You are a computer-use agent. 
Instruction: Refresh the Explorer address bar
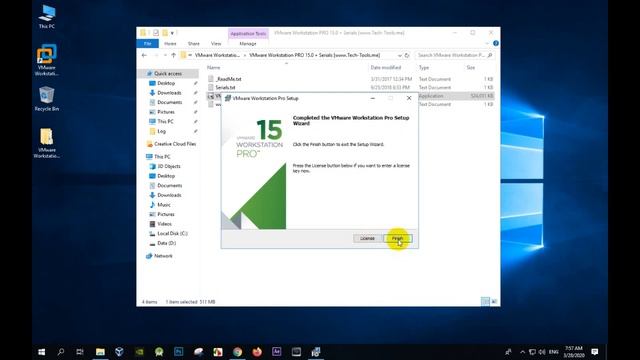tap(407, 55)
